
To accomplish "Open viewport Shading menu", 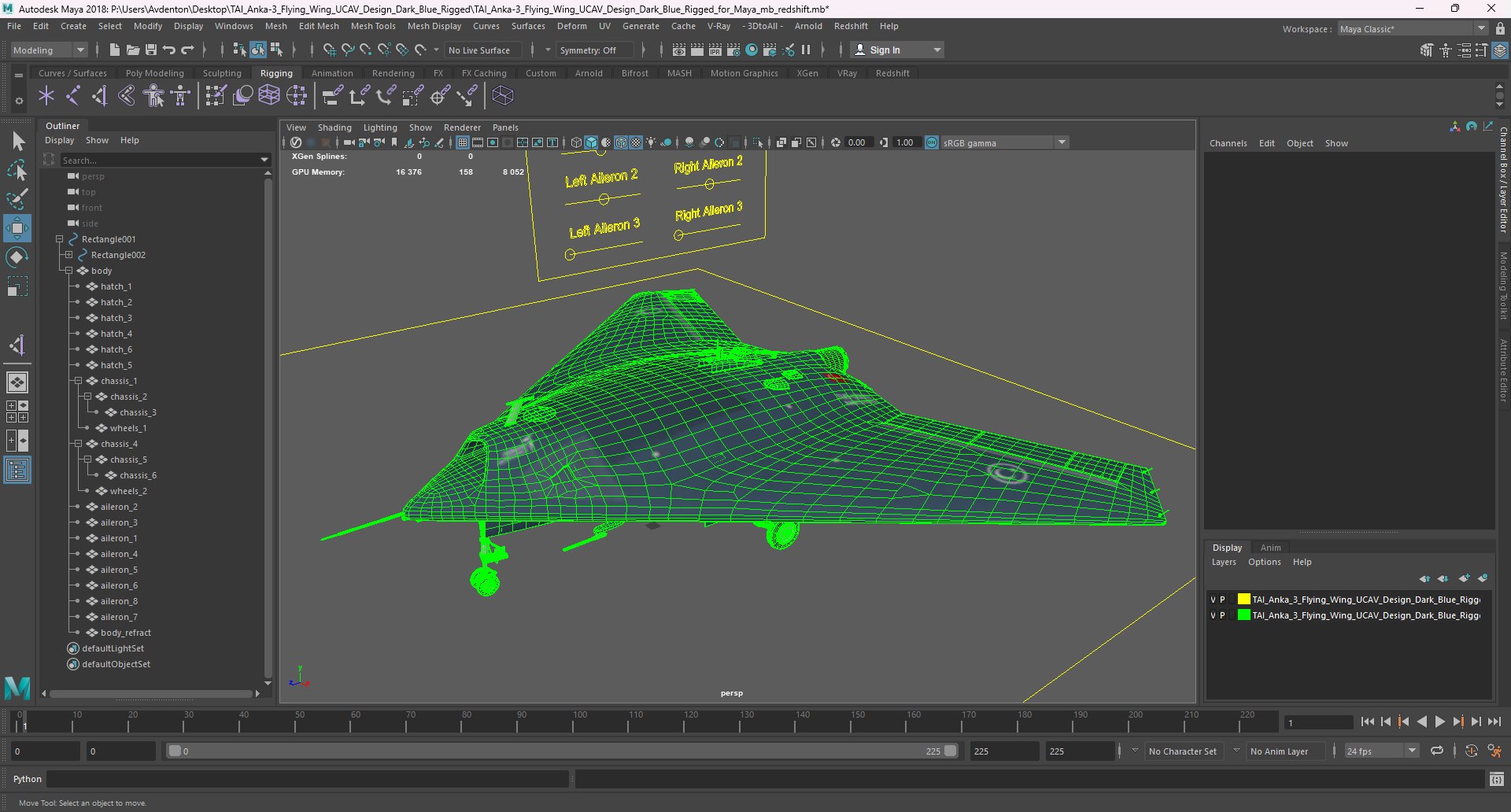I will click(x=334, y=127).
